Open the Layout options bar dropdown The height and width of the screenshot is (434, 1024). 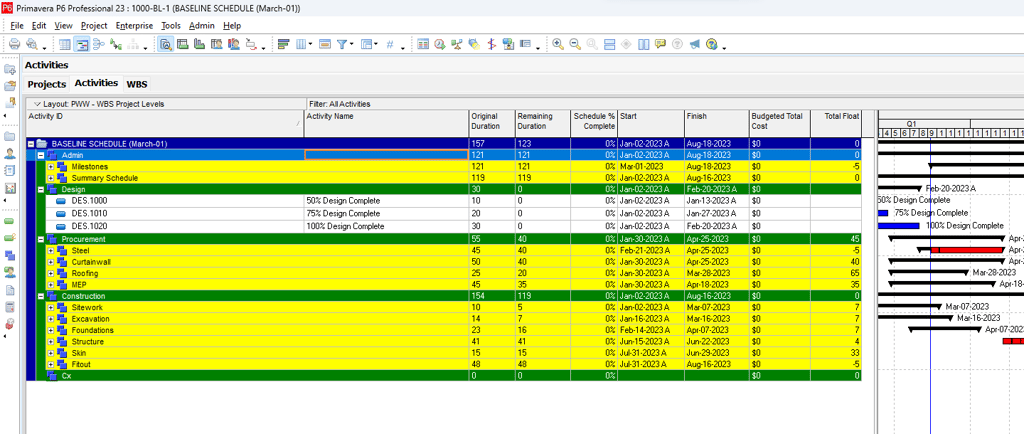click(37, 104)
